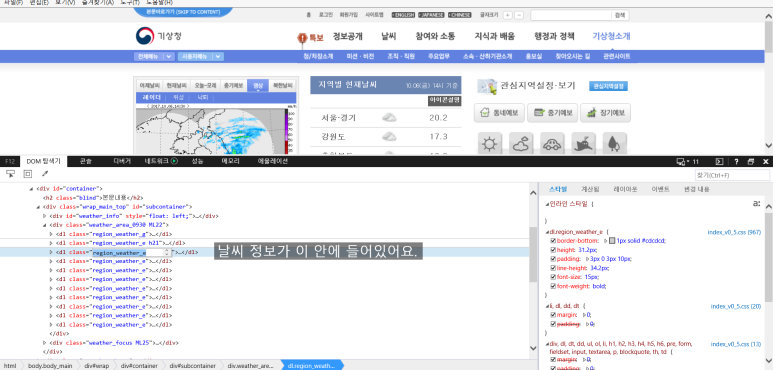Collapse the wrap_main_top subcontainer node
This screenshot has height=370, width=773.
38,207
